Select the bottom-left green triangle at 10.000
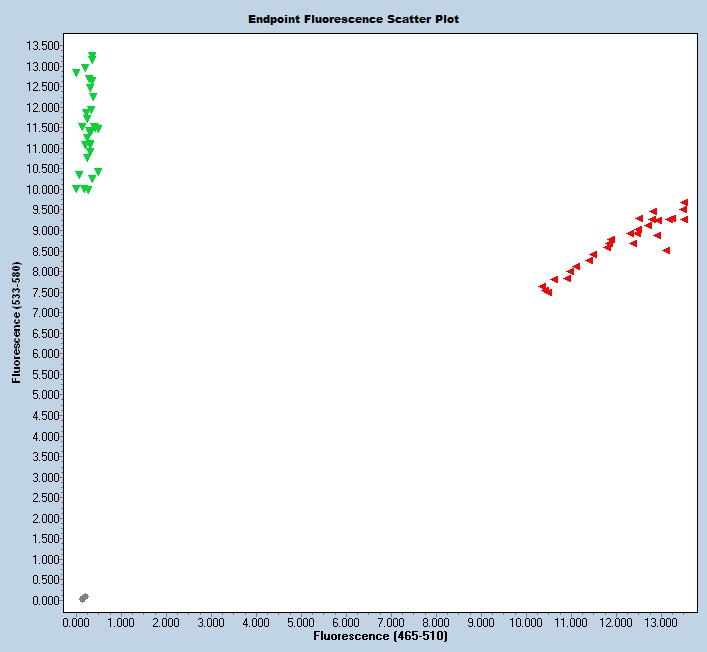 pos(76,189)
